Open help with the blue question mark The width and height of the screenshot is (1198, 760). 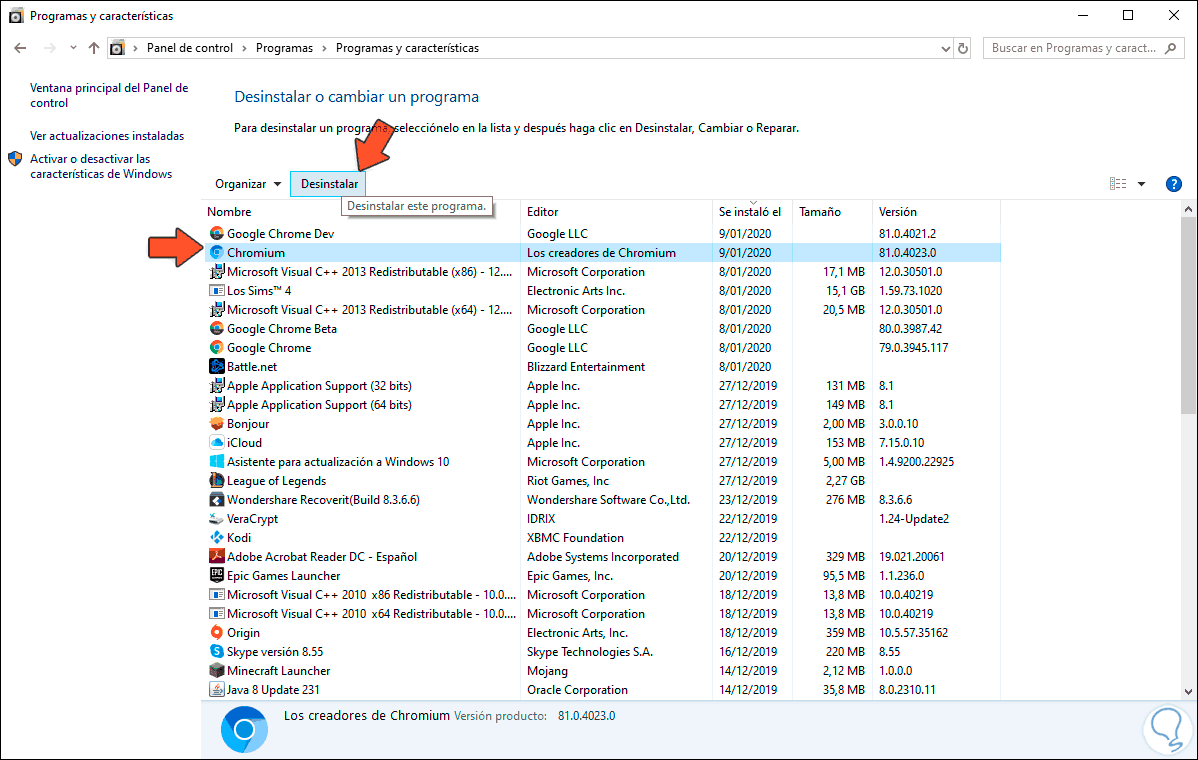coord(1174,184)
